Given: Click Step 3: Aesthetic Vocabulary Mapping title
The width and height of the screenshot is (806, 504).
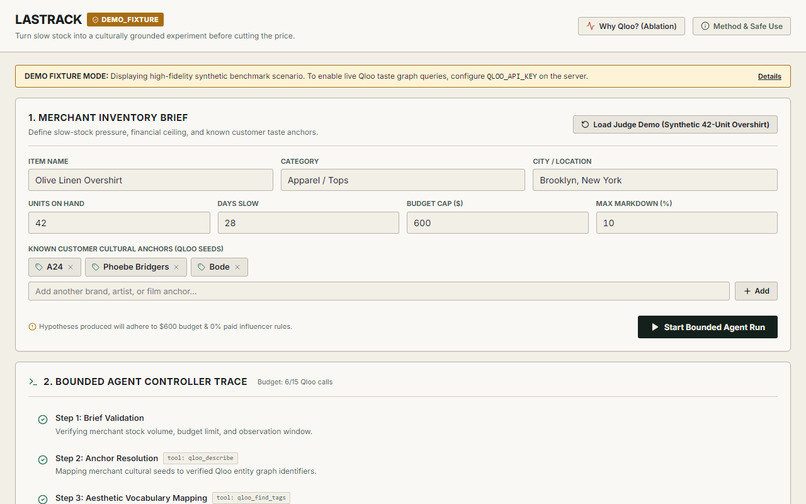Looking at the screenshot, I should tap(131, 498).
